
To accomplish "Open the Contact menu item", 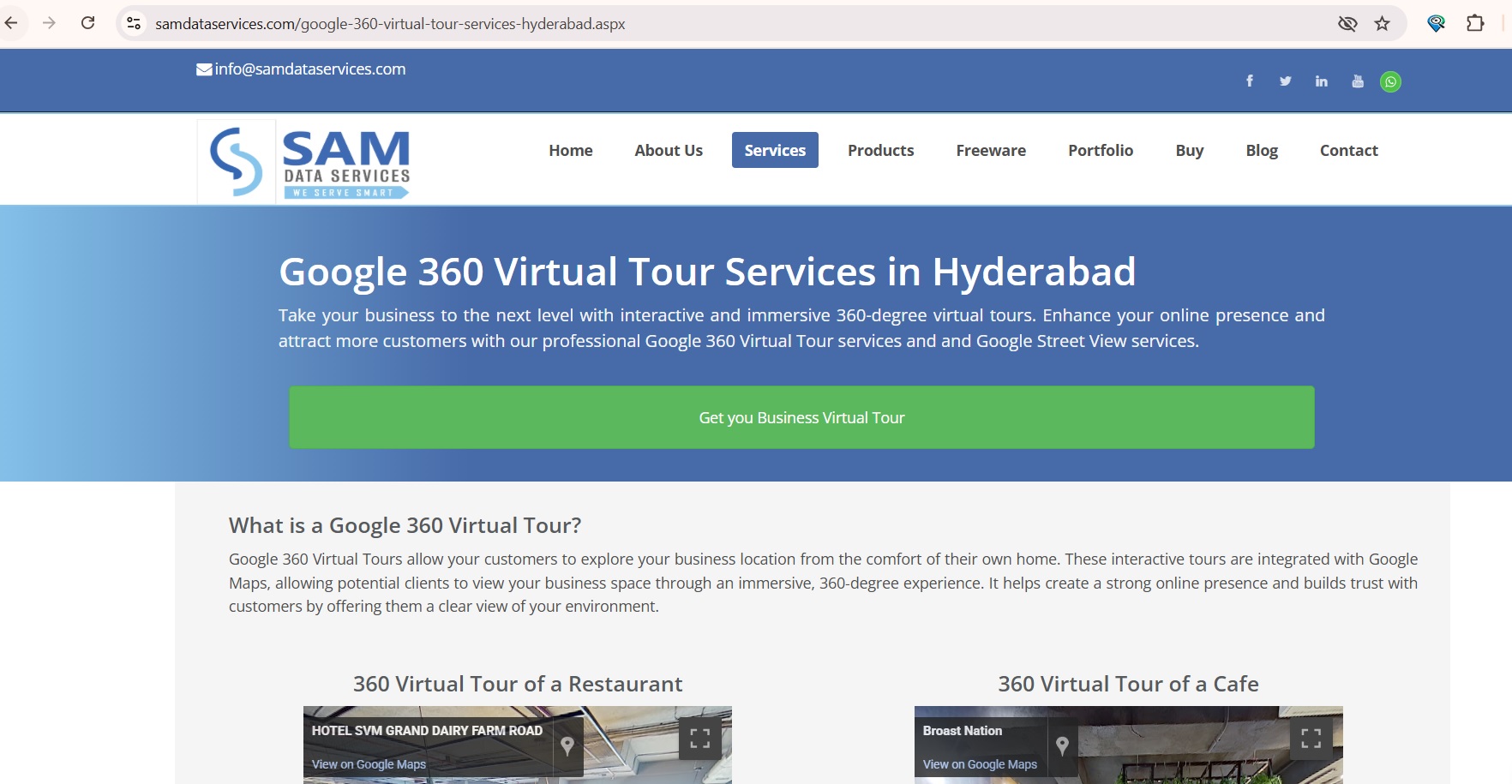I will pos(1349,151).
